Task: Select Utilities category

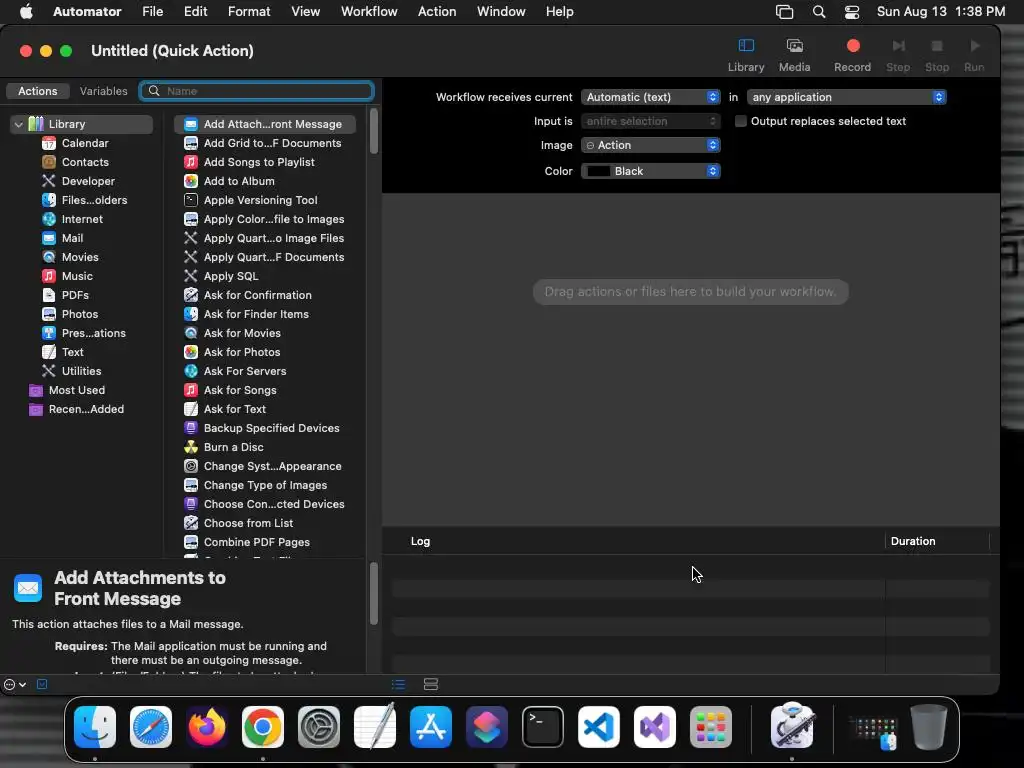Action: 80,370
